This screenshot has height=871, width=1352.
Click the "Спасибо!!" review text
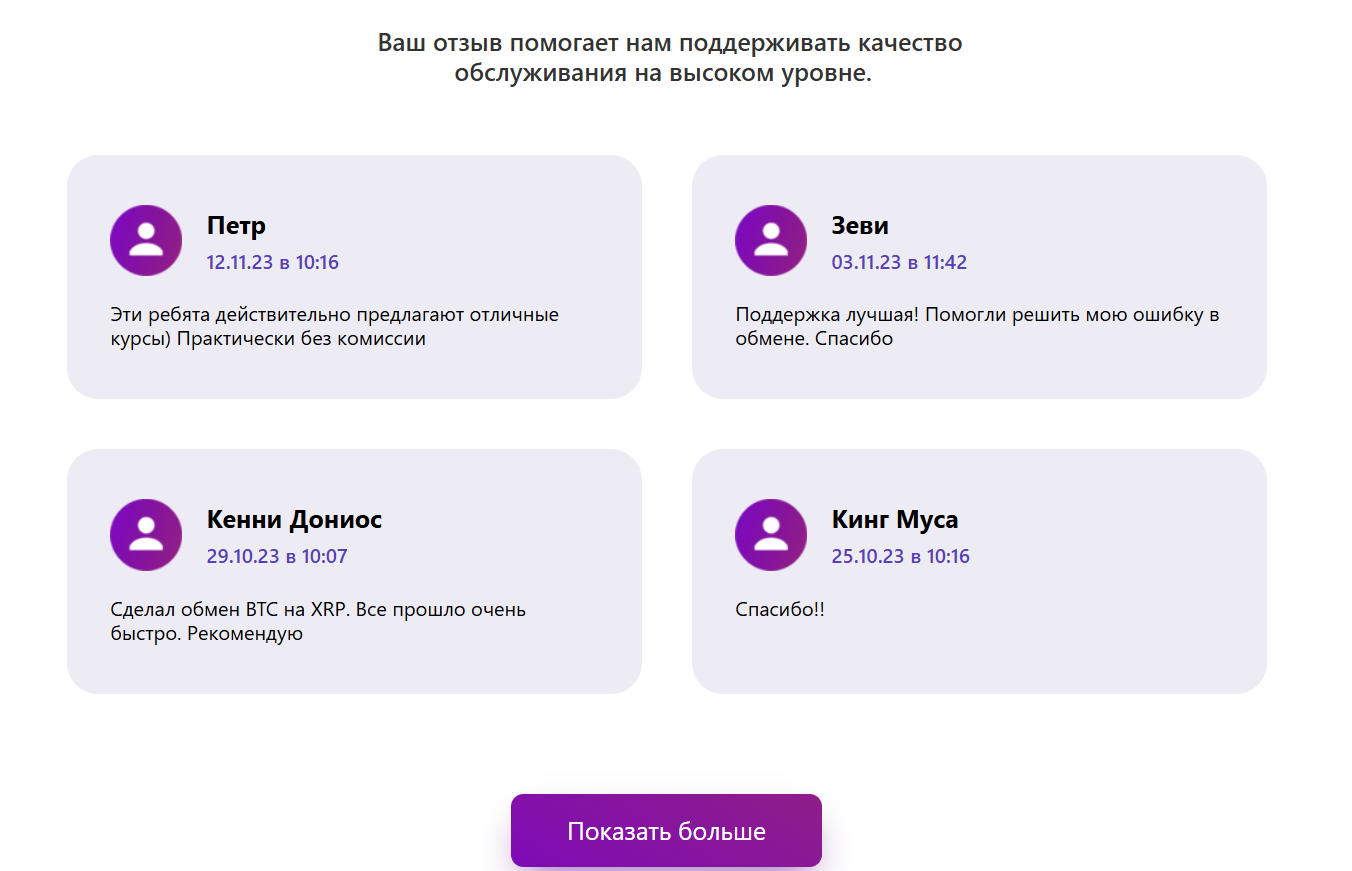(780, 610)
